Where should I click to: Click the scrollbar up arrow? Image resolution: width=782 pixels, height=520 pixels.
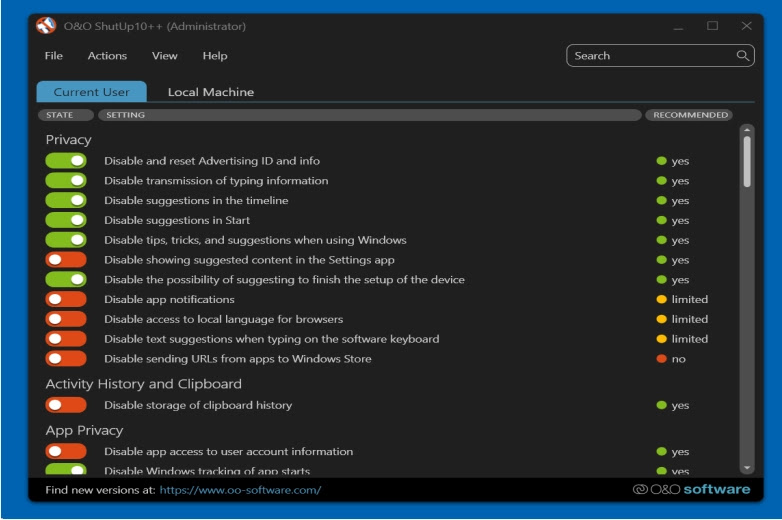(747, 130)
